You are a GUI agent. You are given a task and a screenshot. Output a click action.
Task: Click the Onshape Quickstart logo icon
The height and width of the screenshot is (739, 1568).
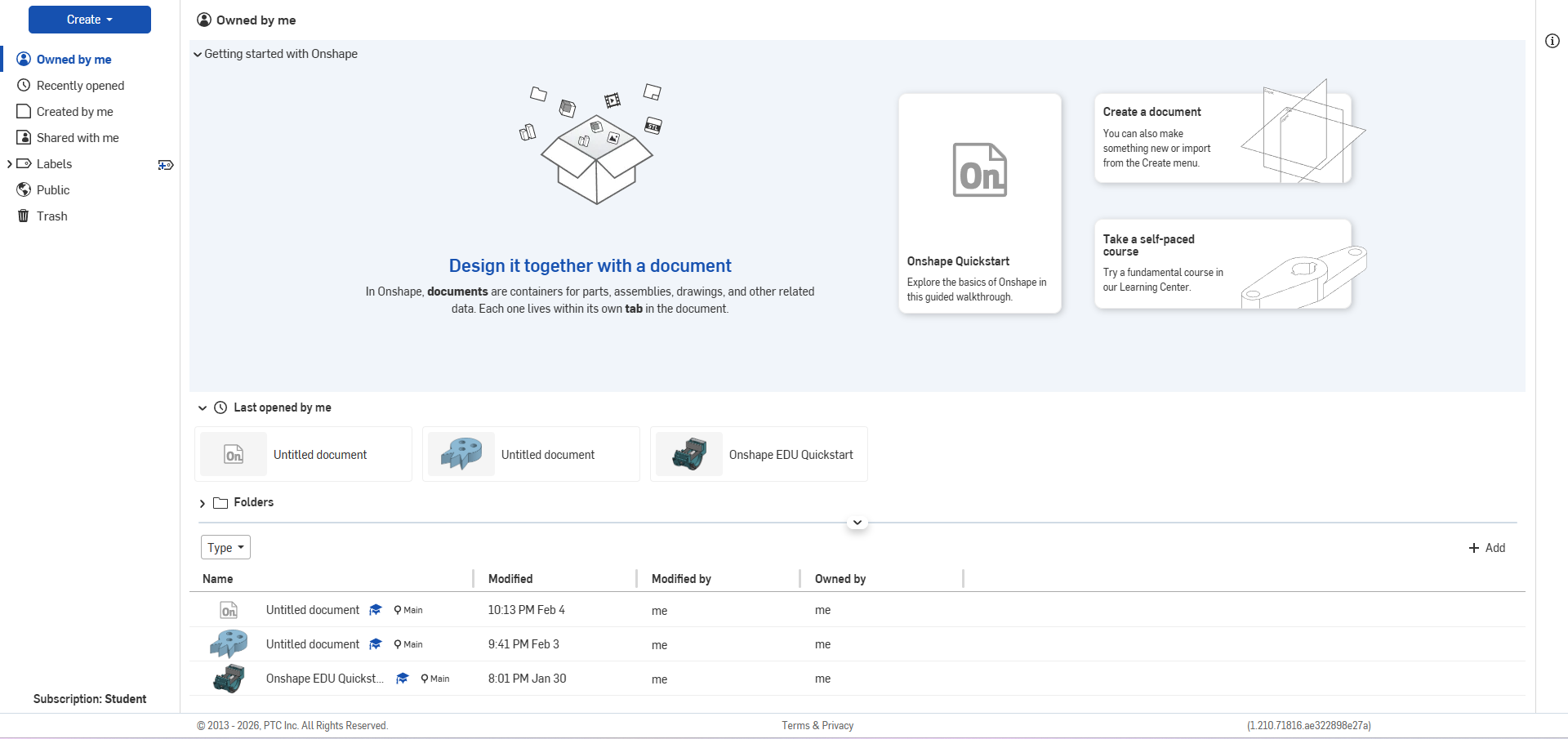click(979, 170)
